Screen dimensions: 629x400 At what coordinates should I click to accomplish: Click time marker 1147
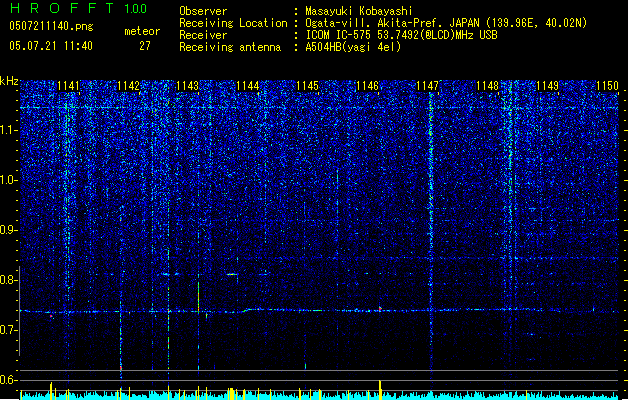pos(428,86)
